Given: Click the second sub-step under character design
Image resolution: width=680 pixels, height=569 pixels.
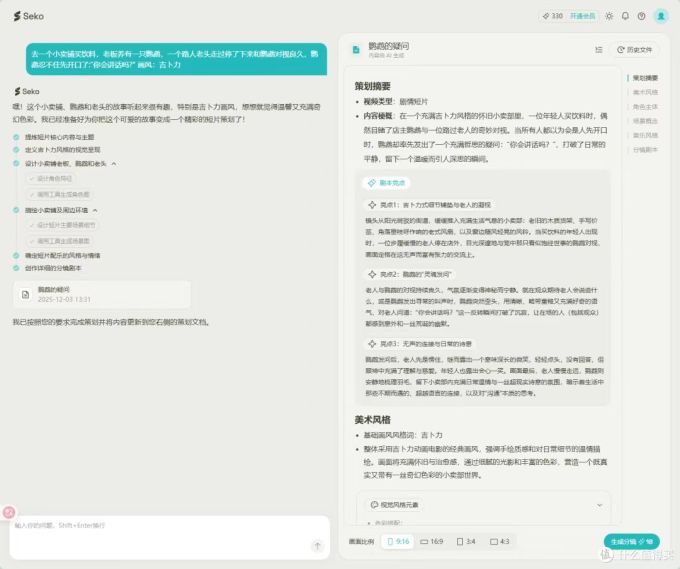Looking at the screenshot, I should point(59,194).
